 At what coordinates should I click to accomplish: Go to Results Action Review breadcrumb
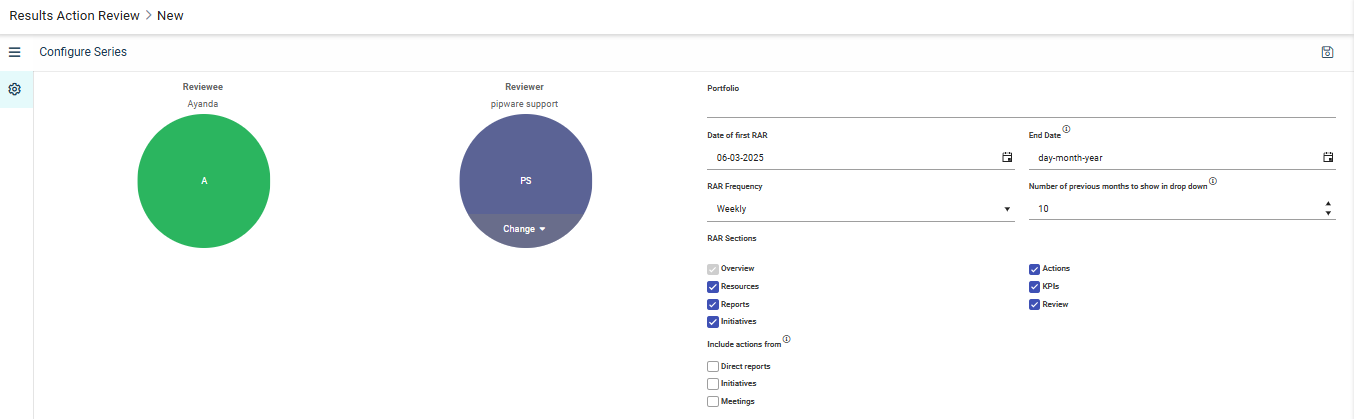[74, 16]
